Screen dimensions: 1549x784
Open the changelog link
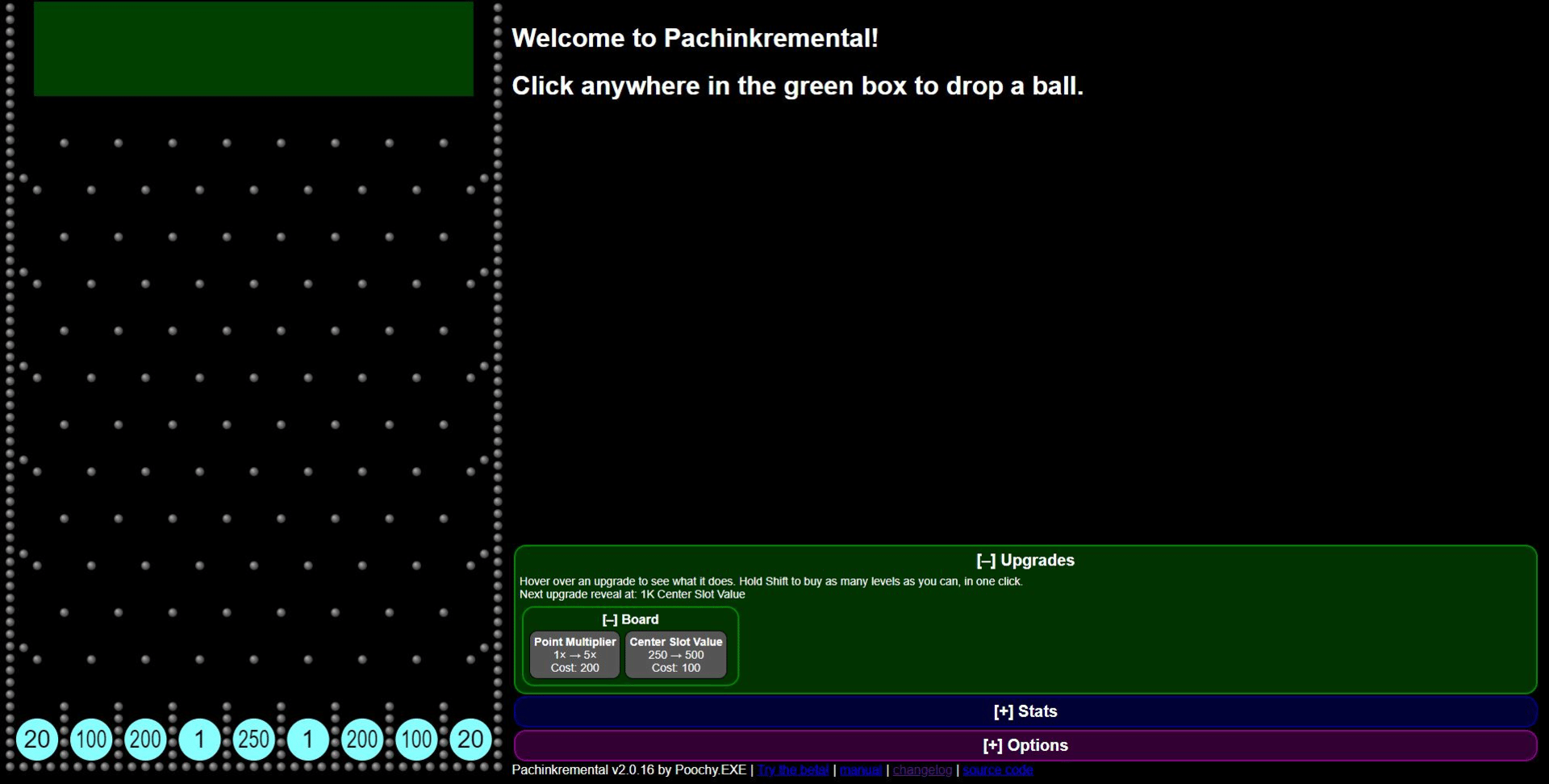point(922,770)
